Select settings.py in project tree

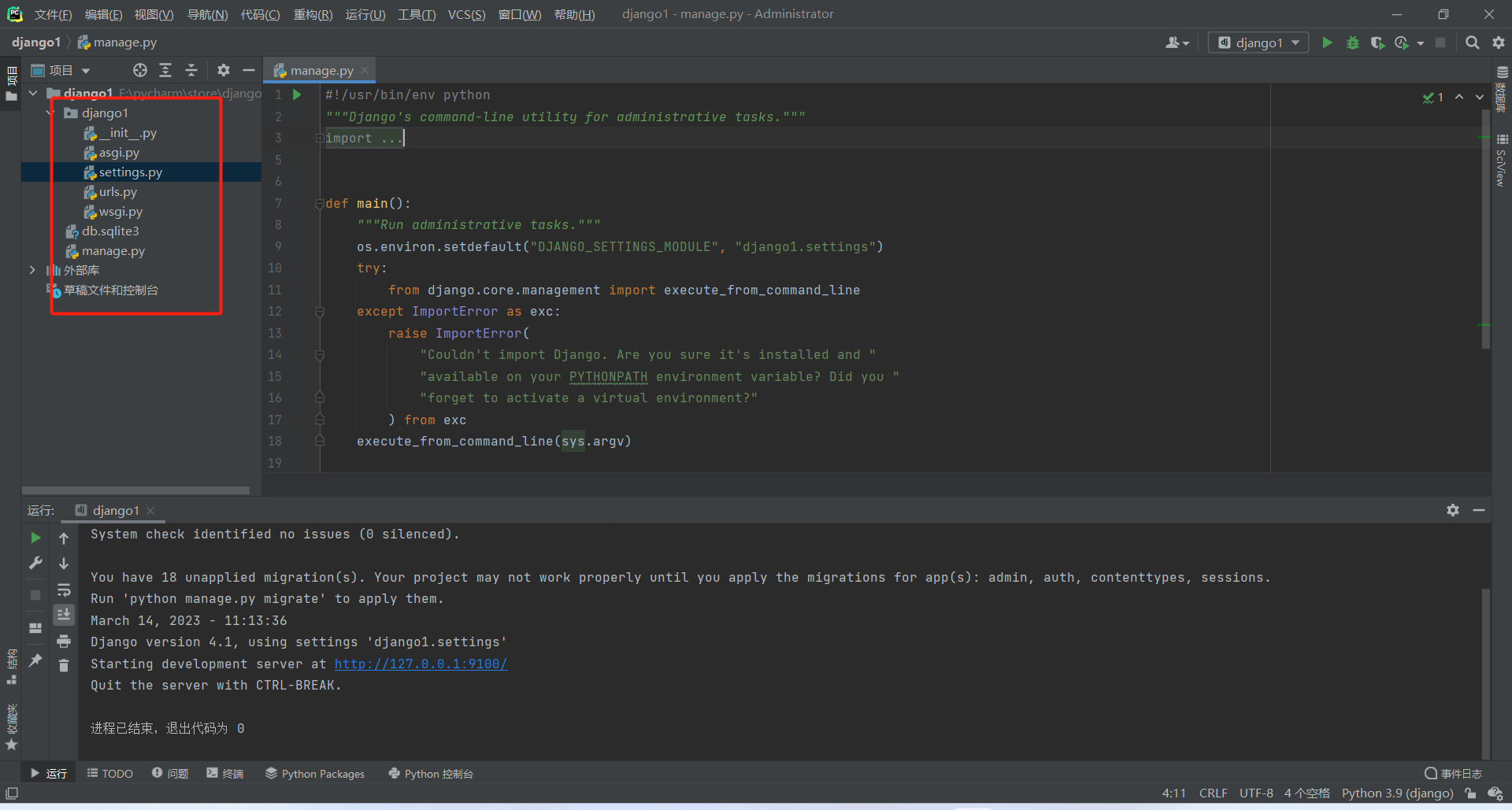[x=130, y=172]
